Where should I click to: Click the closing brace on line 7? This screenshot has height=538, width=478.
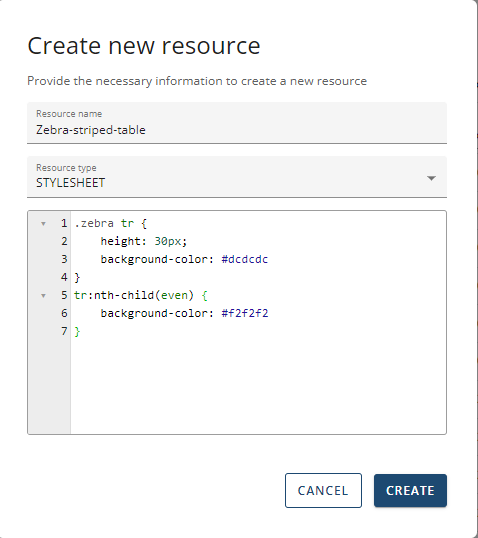(x=77, y=331)
